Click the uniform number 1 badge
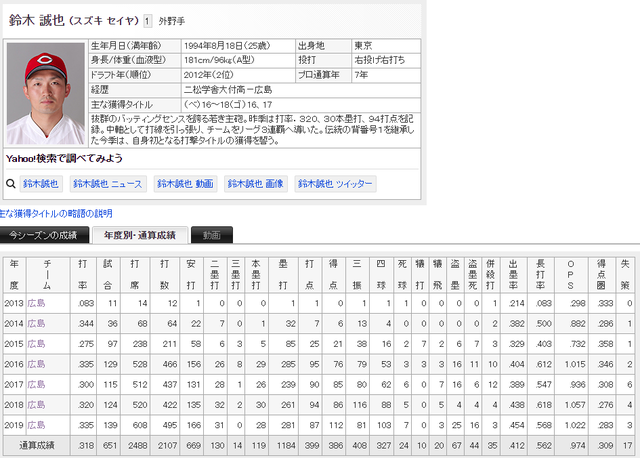 click(147, 21)
